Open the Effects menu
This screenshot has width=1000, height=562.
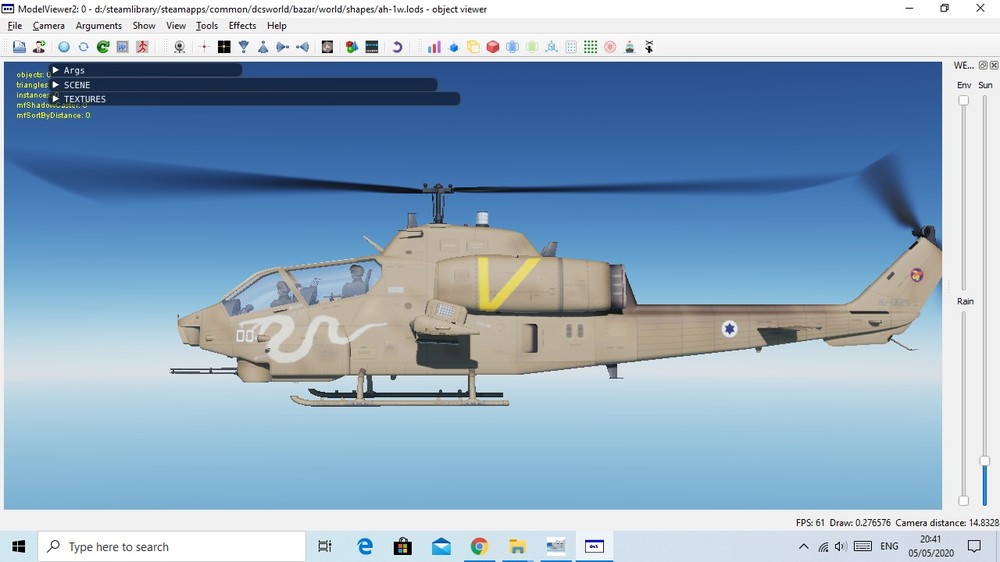(x=242, y=26)
